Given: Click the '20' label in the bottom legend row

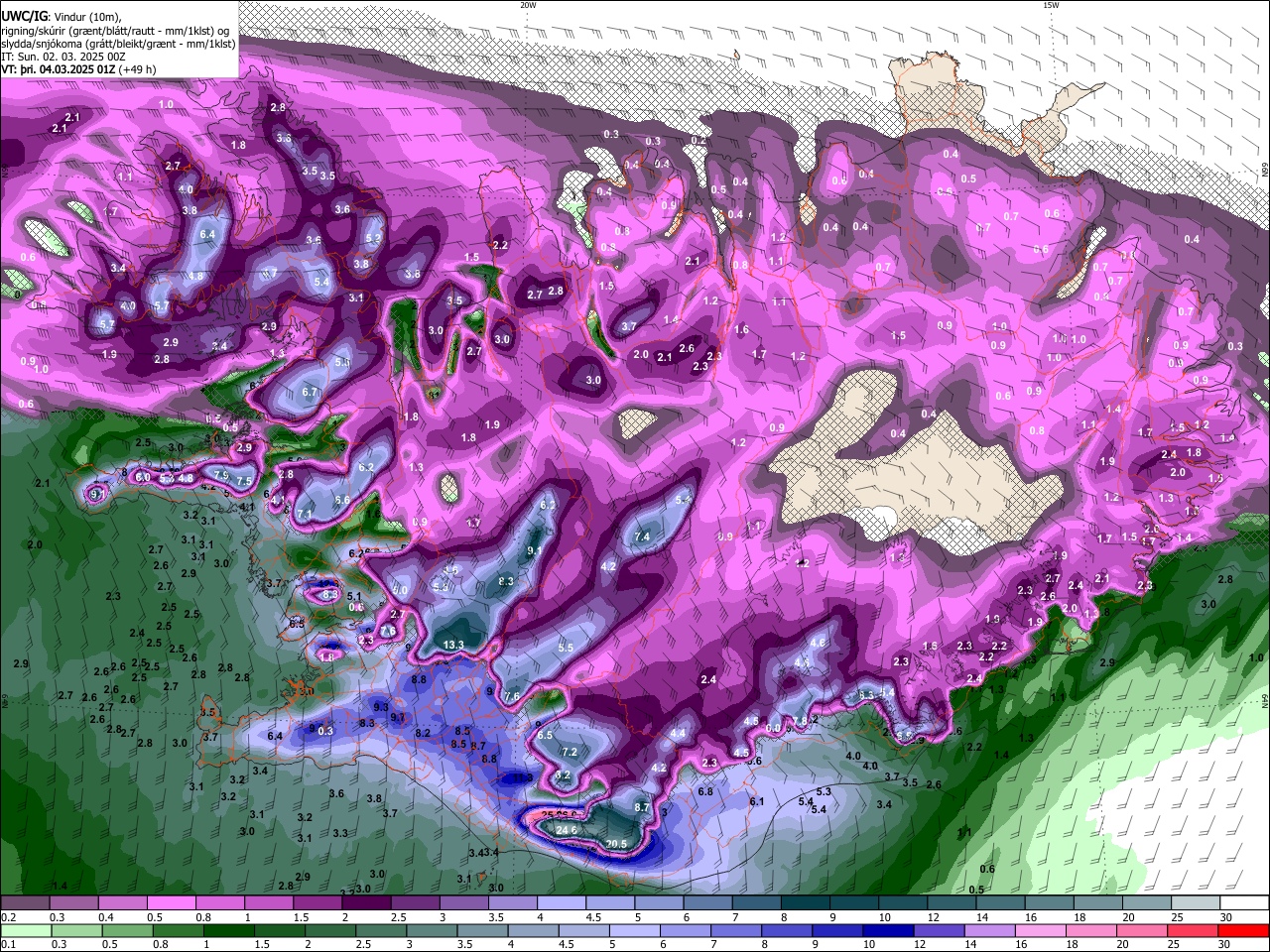Looking at the screenshot, I should click(1121, 944).
